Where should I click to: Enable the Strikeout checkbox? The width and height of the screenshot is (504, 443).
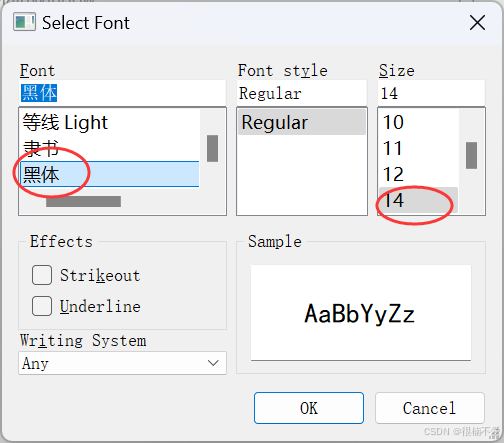coord(42,275)
